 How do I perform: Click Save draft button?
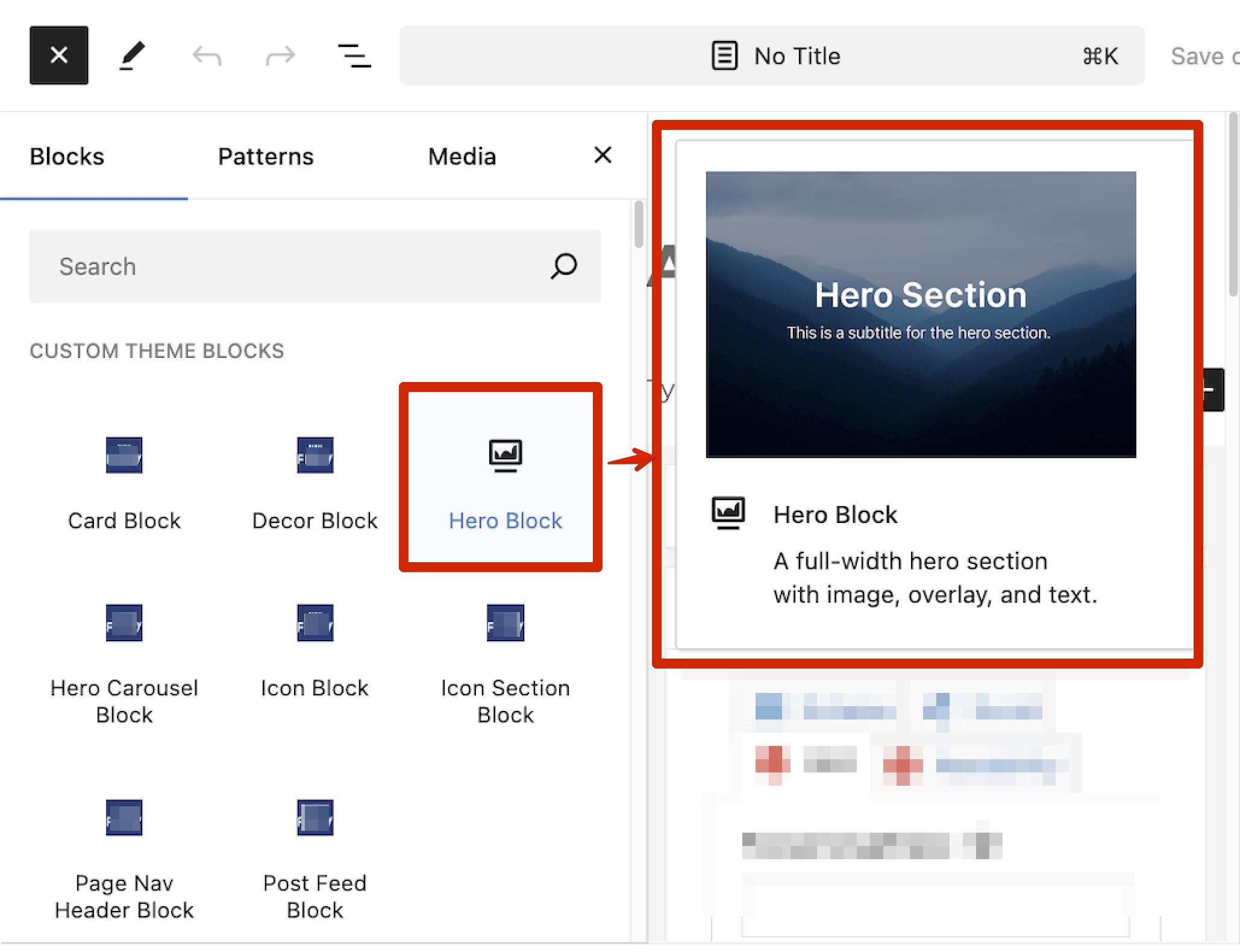(1203, 56)
